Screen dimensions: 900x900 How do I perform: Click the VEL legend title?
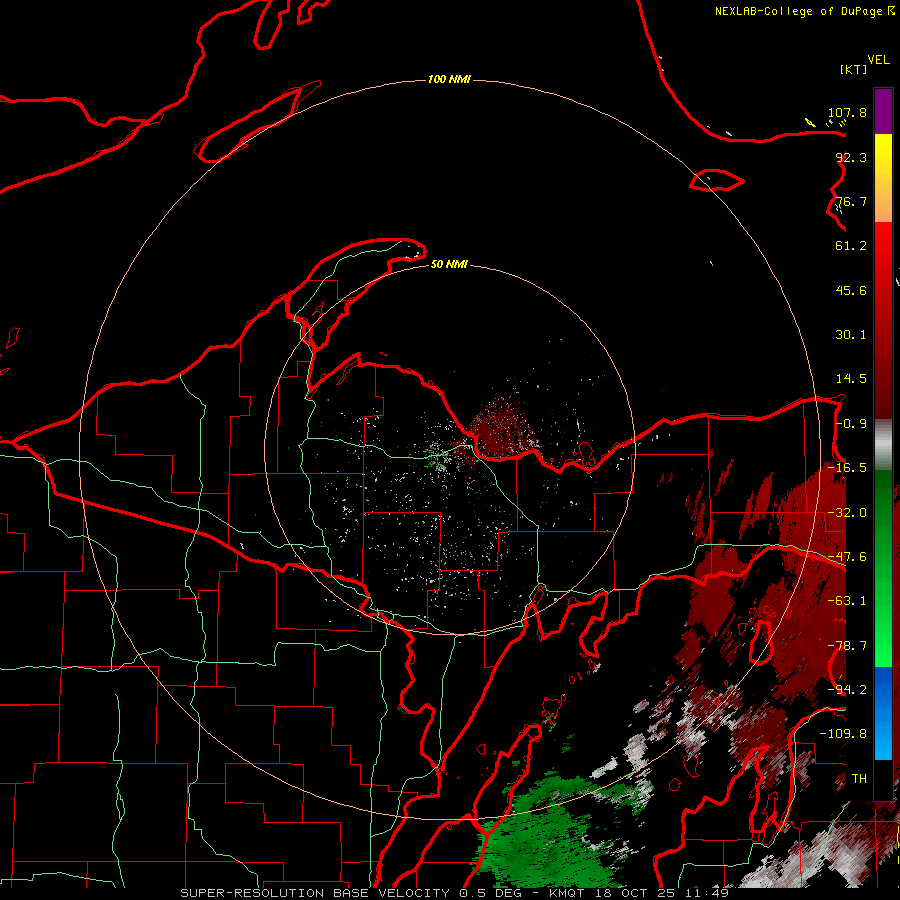click(878, 60)
